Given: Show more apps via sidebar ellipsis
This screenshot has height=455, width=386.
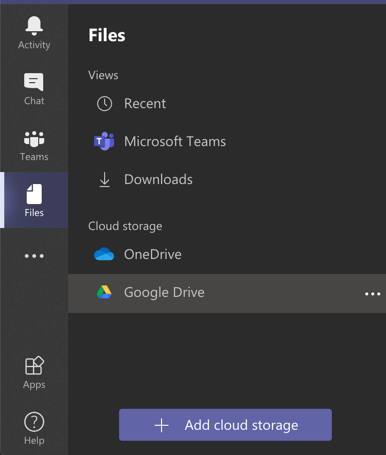Looking at the screenshot, I should pyautogui.click(x=34, y=256).
